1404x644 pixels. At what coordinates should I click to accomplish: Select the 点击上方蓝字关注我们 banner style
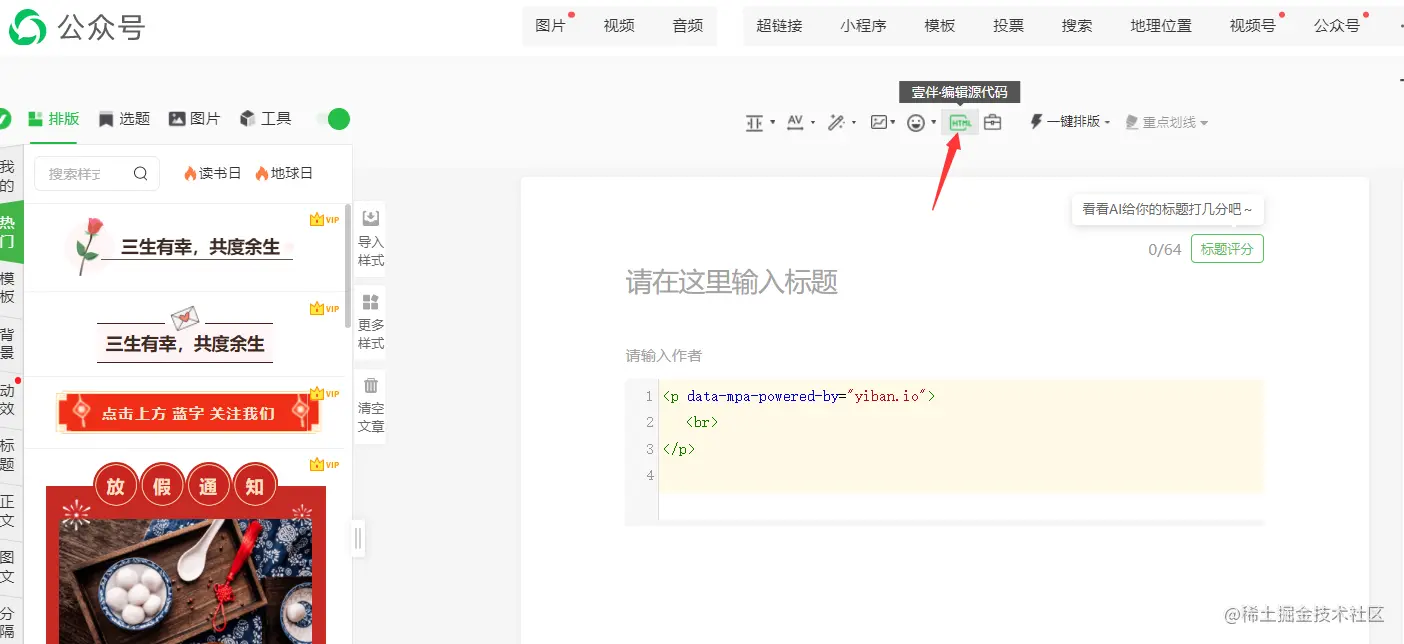(188, 412)
